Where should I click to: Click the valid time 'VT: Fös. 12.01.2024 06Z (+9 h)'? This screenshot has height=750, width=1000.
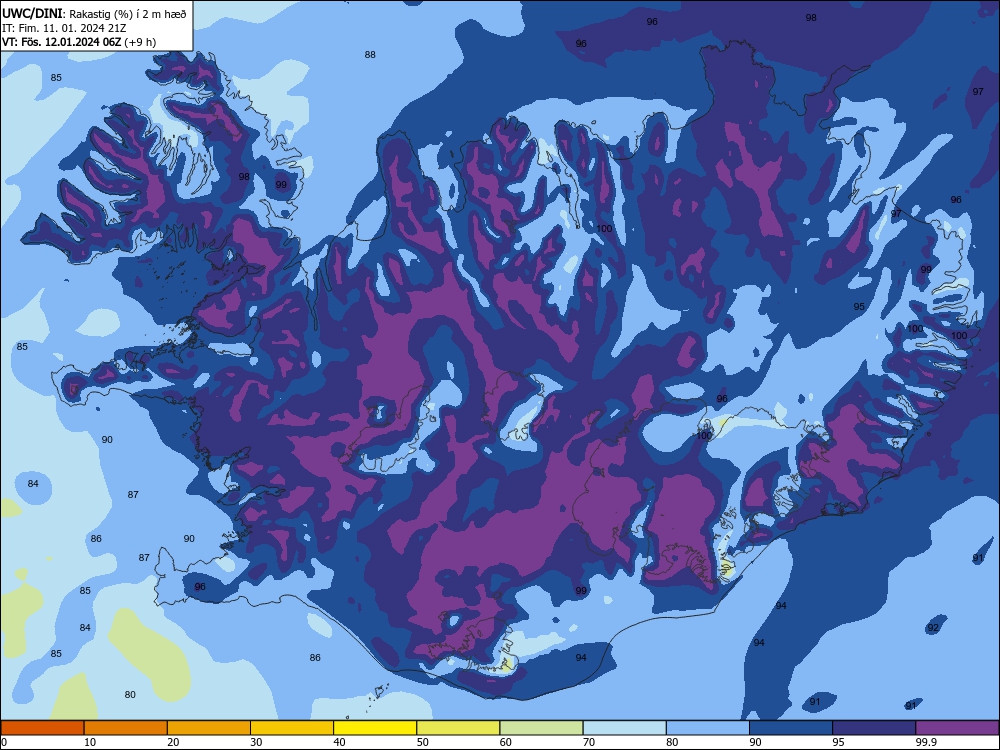(79, 42)
